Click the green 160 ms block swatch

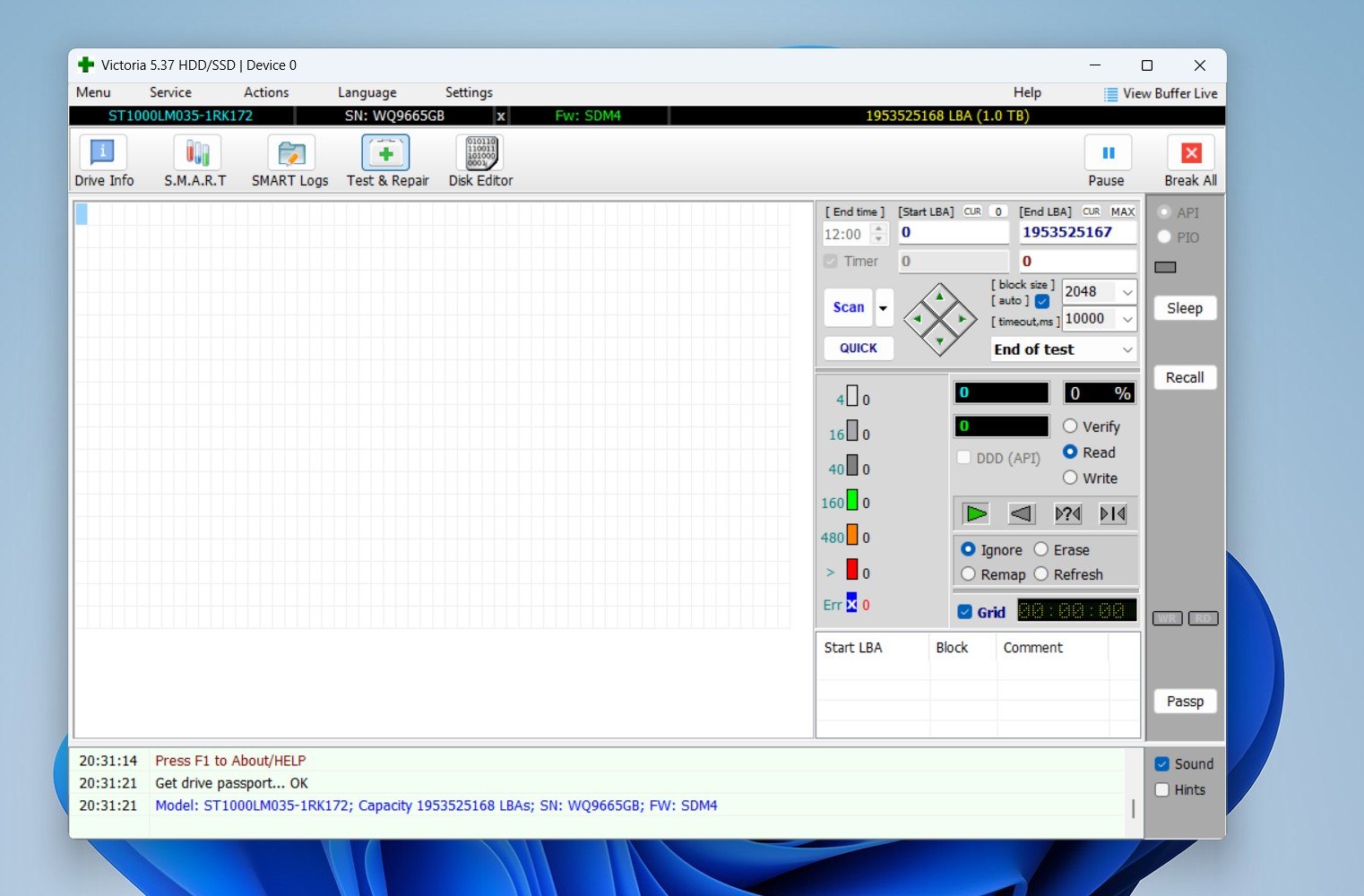pos(852,500)
